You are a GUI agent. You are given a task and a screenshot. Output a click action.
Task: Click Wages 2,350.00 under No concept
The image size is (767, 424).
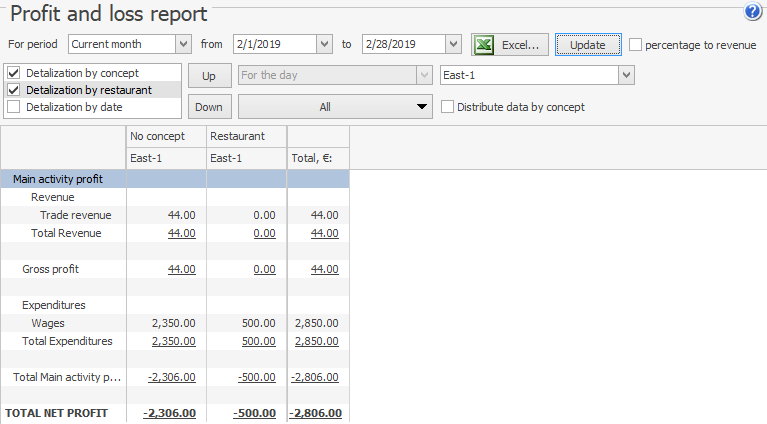[173, 323]
